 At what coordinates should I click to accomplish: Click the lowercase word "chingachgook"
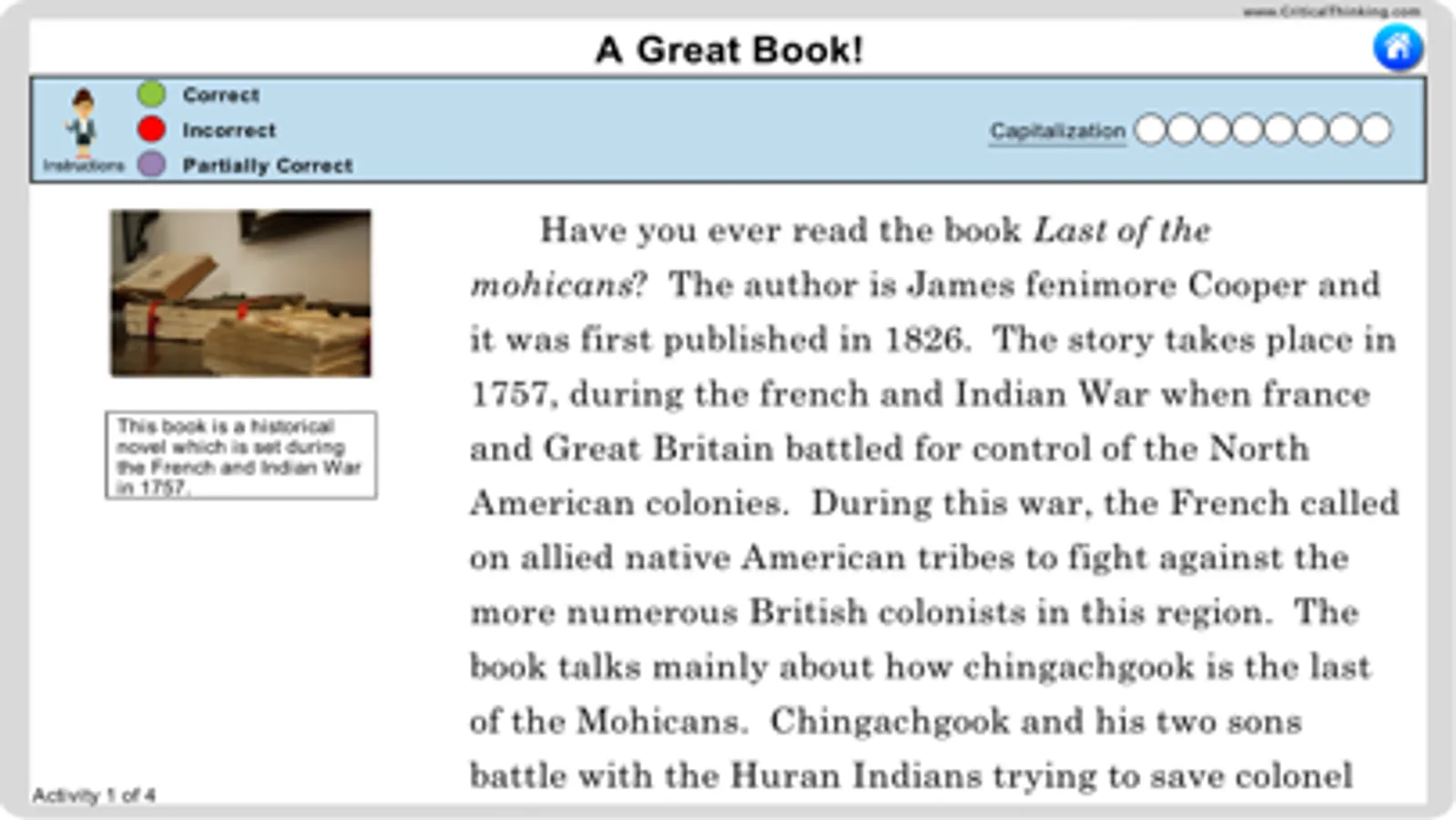[x=1078, y=668]
